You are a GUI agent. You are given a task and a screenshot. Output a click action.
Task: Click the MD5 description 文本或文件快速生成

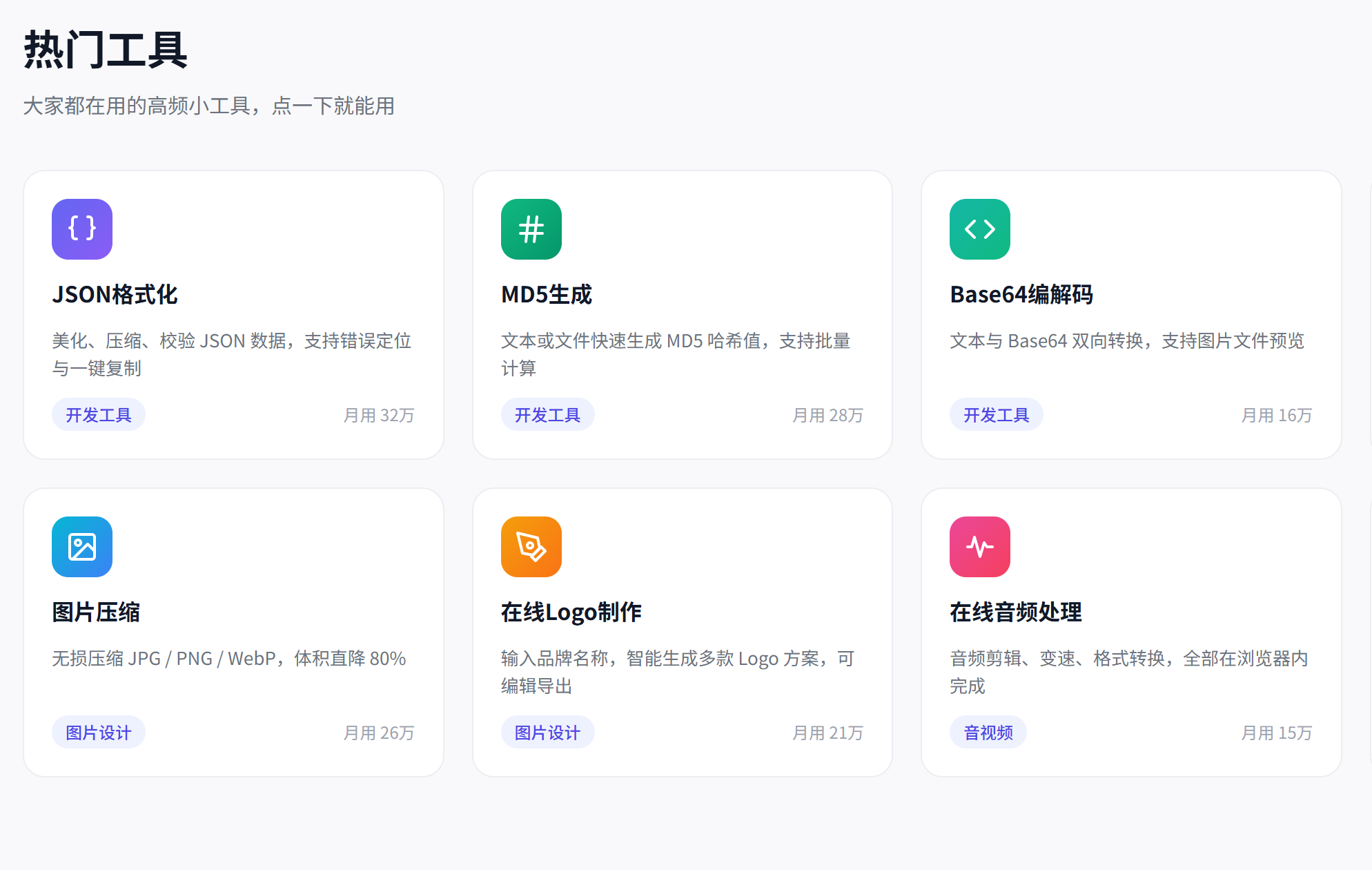(676, 355)
